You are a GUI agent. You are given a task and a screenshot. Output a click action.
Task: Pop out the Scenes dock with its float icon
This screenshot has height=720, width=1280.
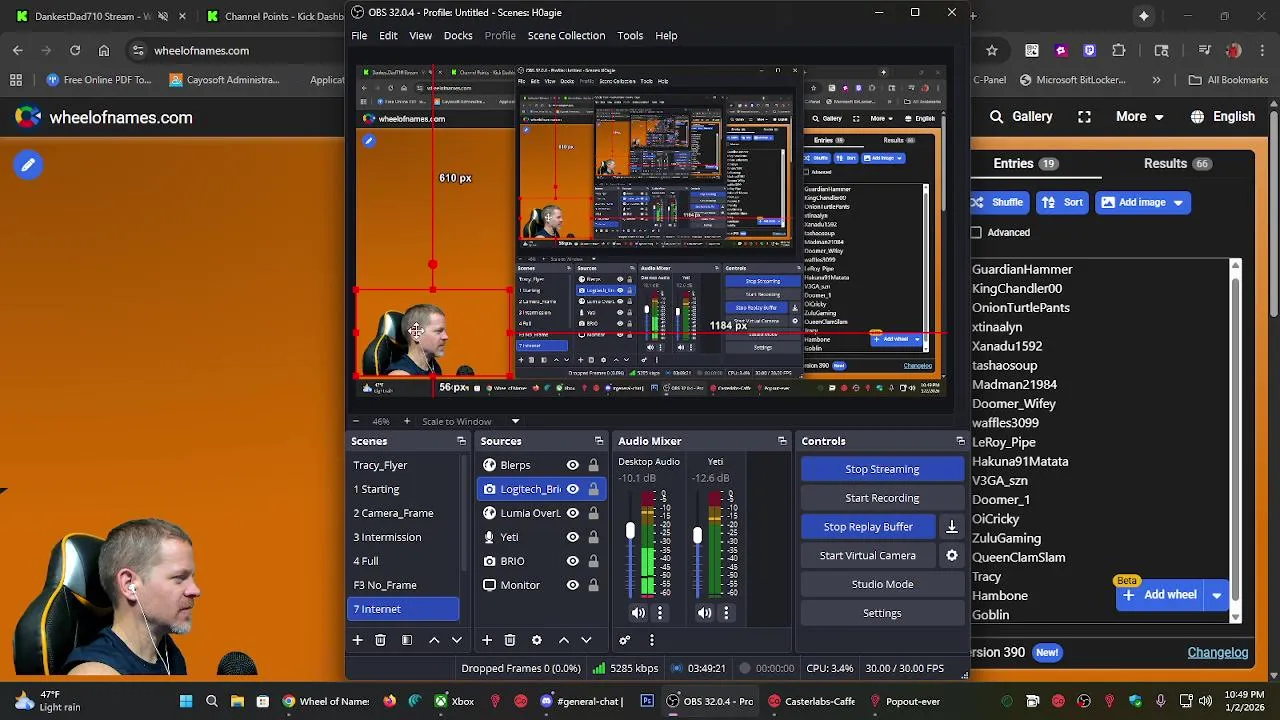[461, 441]
